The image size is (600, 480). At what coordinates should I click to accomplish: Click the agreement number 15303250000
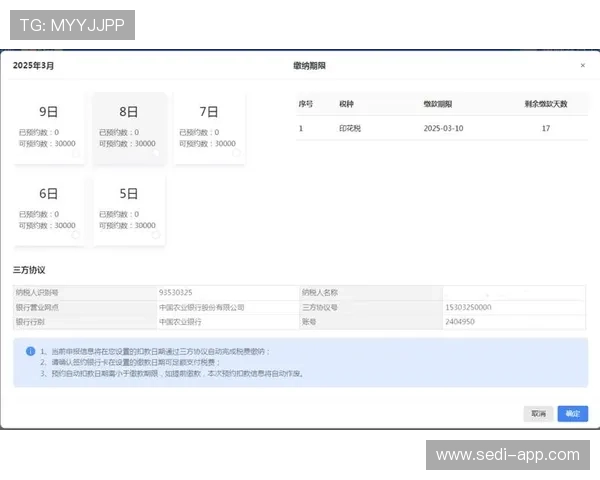coord(468,307)
